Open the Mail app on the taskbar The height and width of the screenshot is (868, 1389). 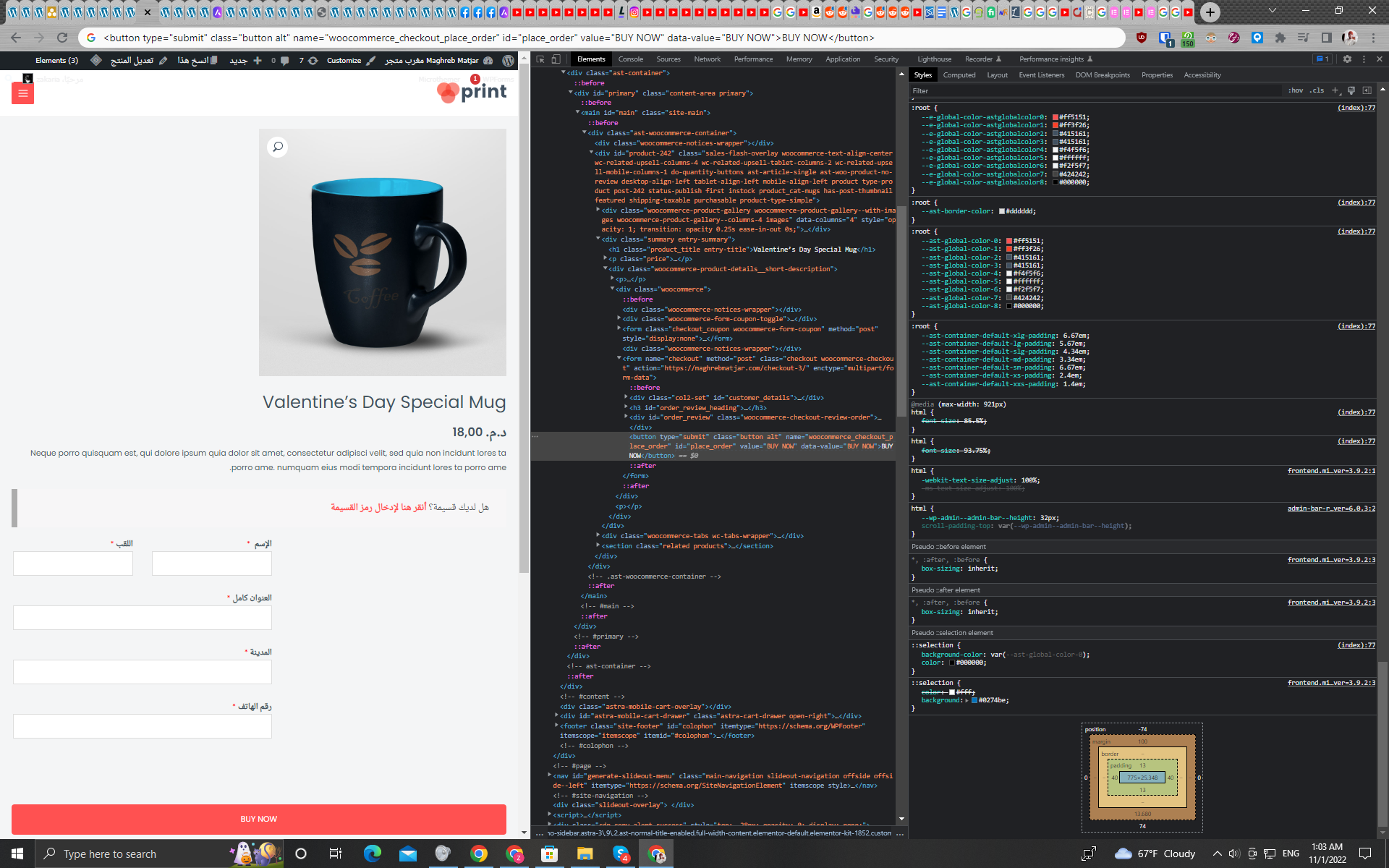408,854
